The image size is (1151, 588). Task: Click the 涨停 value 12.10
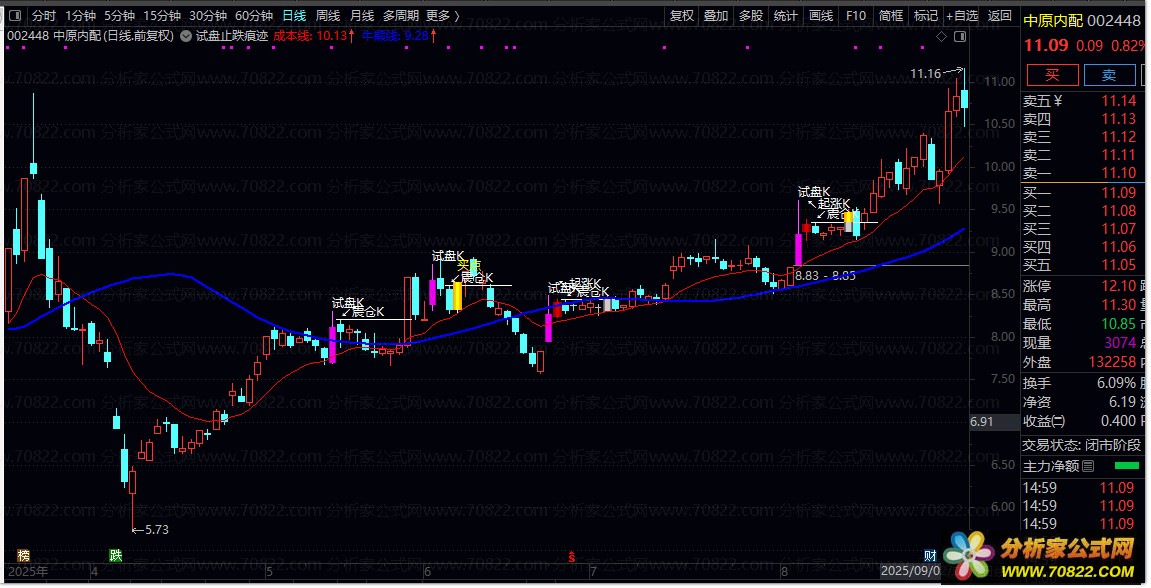tap(1119, 286)
